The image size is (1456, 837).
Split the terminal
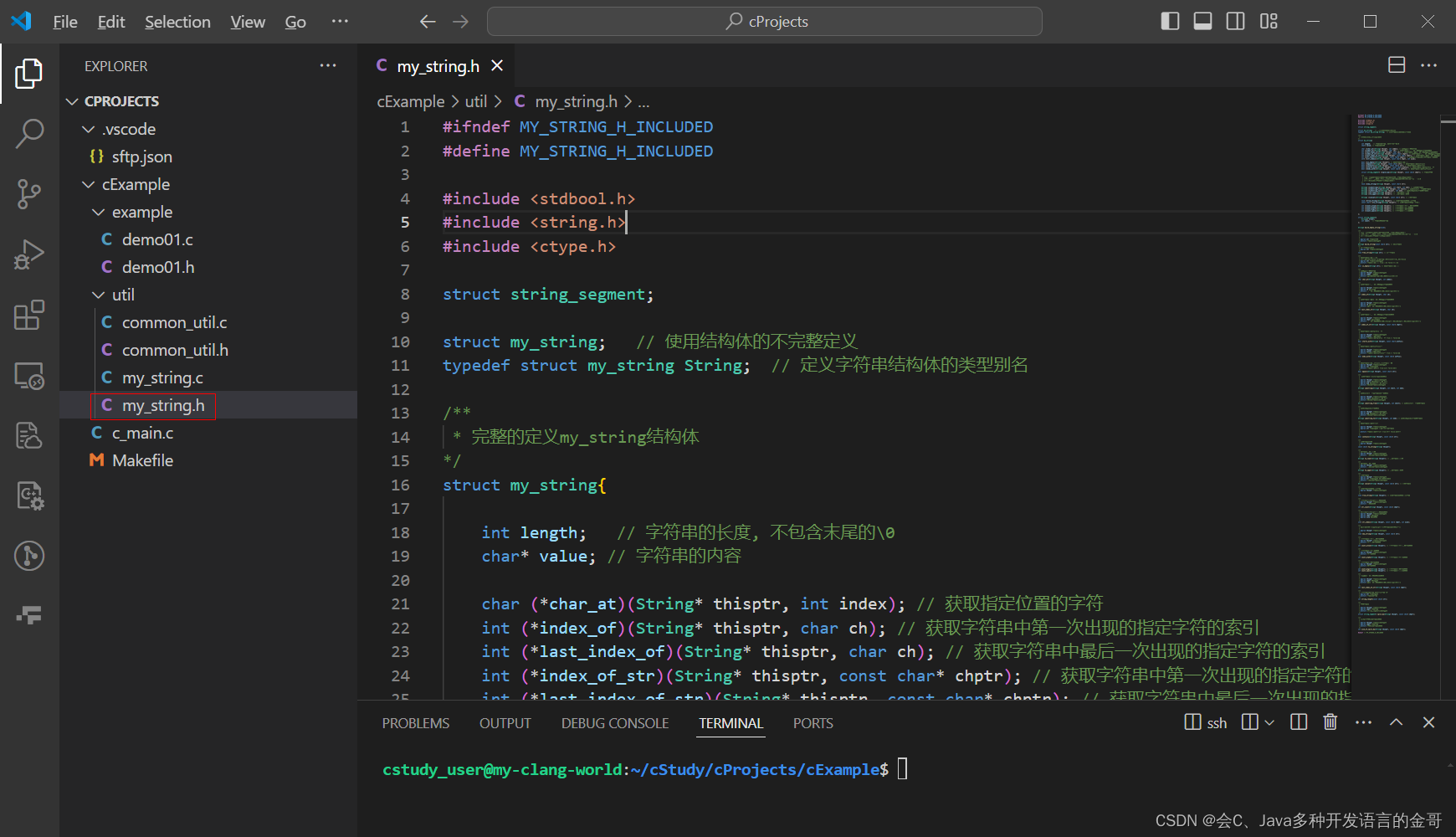coord(1298,721)
